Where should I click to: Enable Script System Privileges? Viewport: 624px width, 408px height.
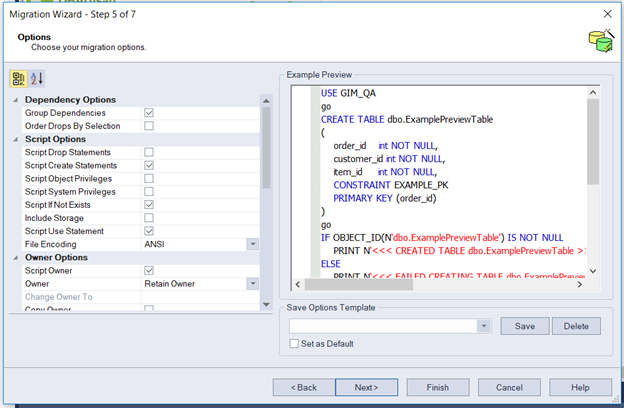(x=149, y=191)
